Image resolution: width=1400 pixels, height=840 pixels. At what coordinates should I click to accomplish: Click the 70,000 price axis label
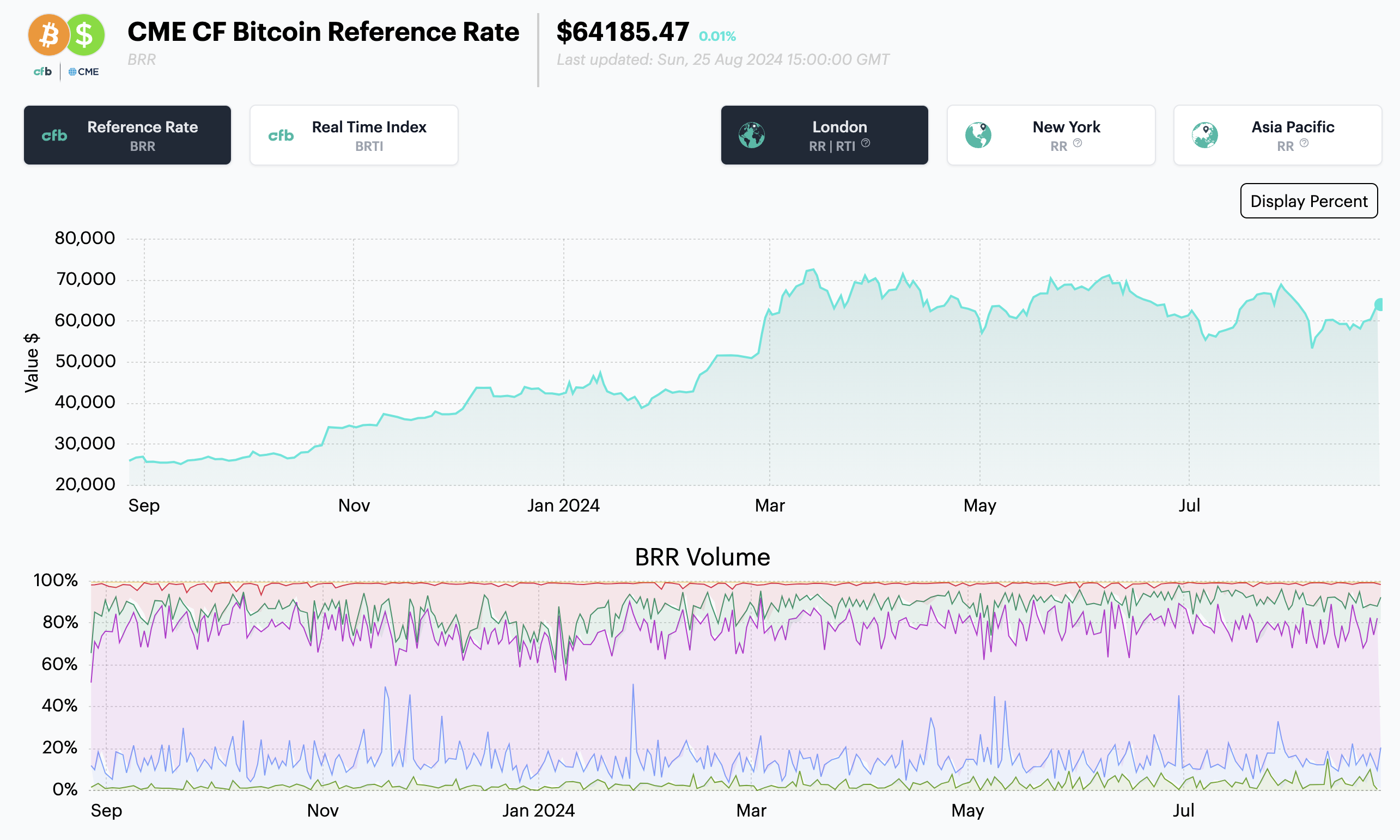[x=85, y=279]
